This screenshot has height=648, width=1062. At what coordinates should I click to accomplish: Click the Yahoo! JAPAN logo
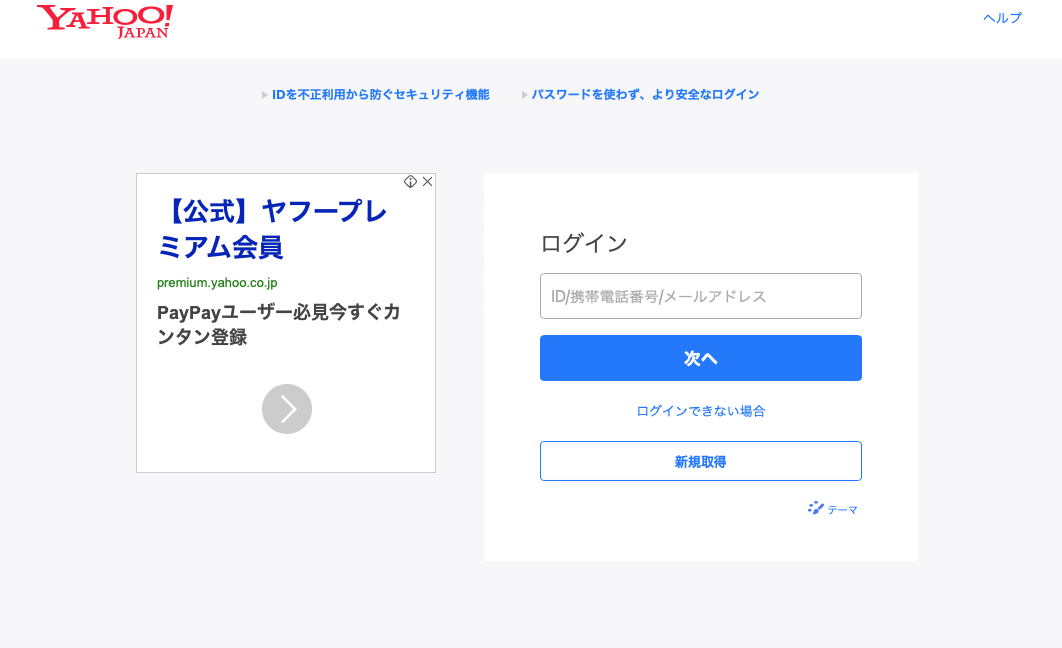click(x=105, y=21)
